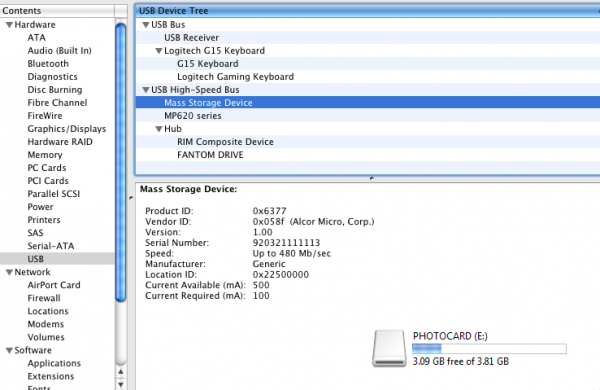This screenshot has width=600, height=390.
Task: Collapse the USB Bus tree node
Action: [x=145, y=25]
